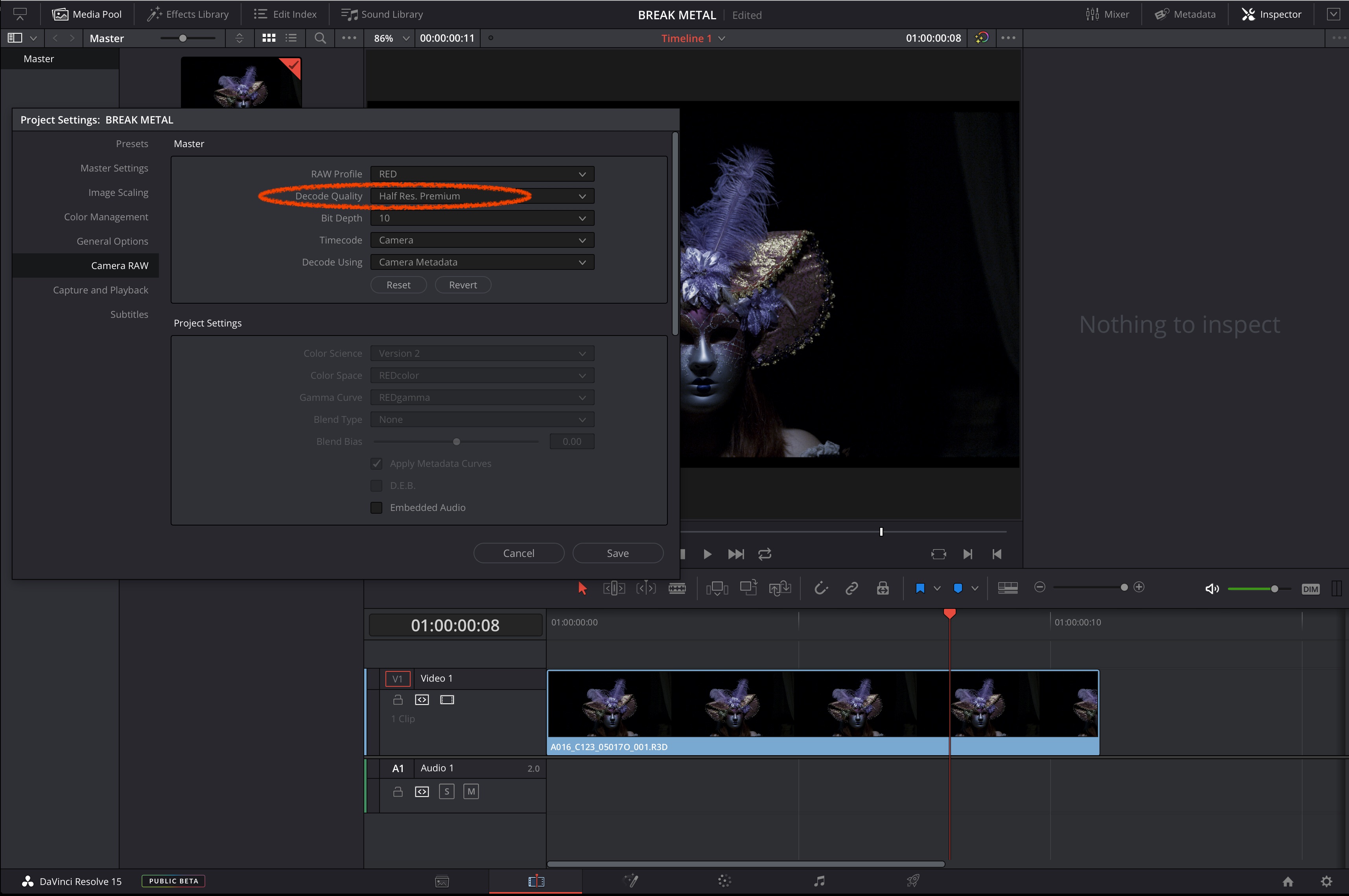Open Capture and Playback section
The image size is (1349, 896).
101,290
